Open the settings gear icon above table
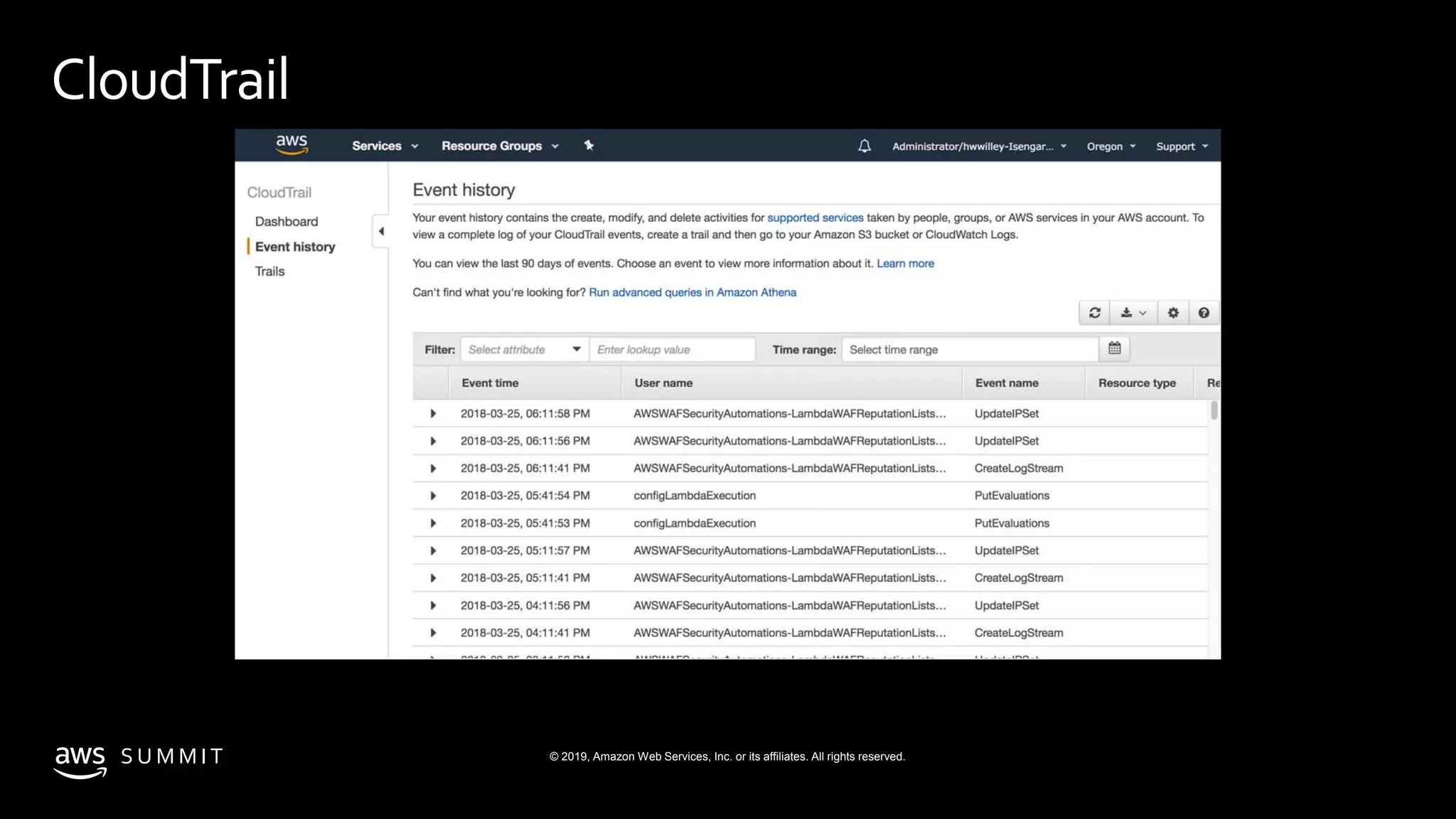Viewport: 1456px width, 819px height. coord(1173,313)
